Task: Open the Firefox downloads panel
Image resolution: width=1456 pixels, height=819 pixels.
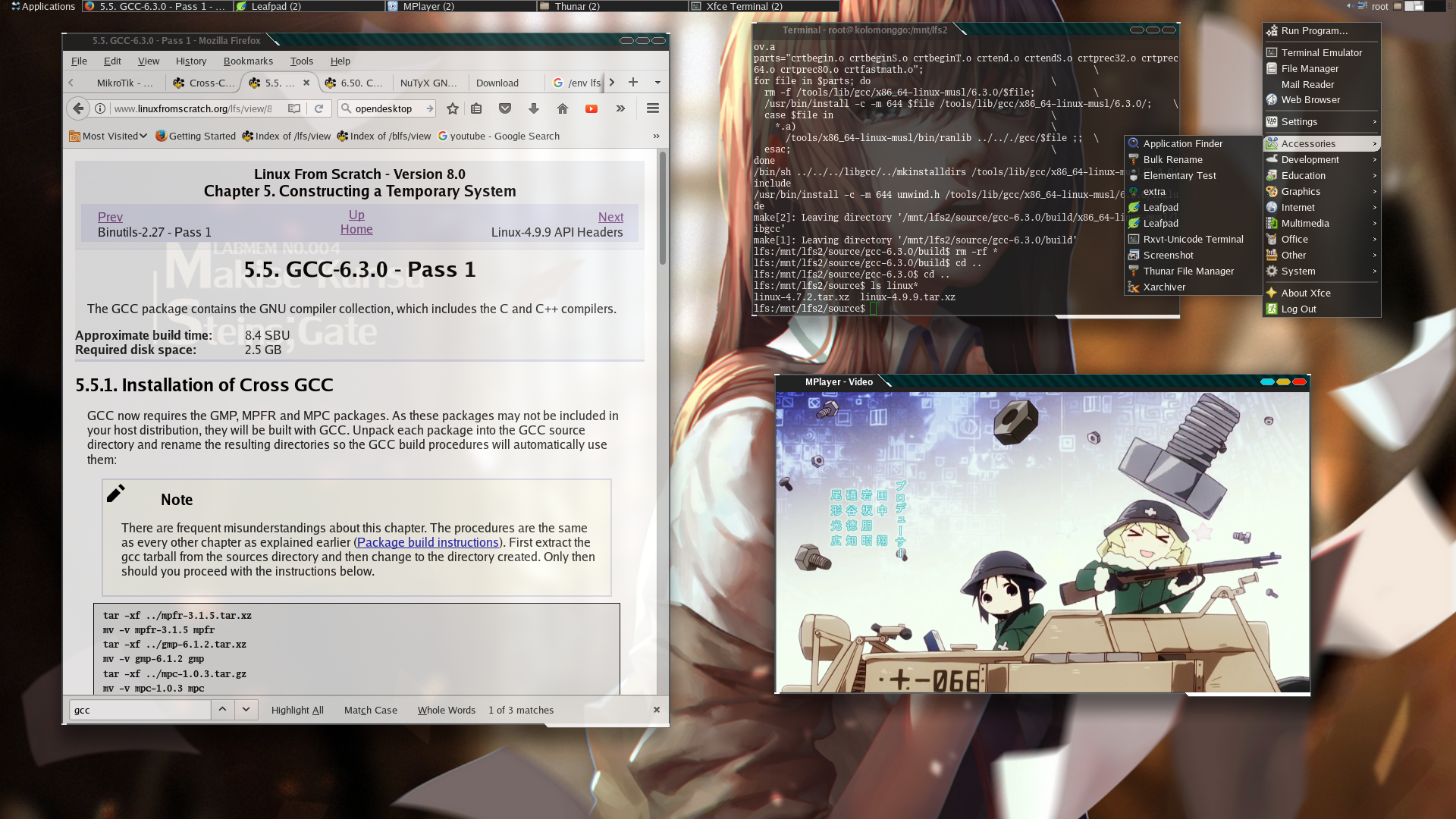Action: [x=534, y=108]
